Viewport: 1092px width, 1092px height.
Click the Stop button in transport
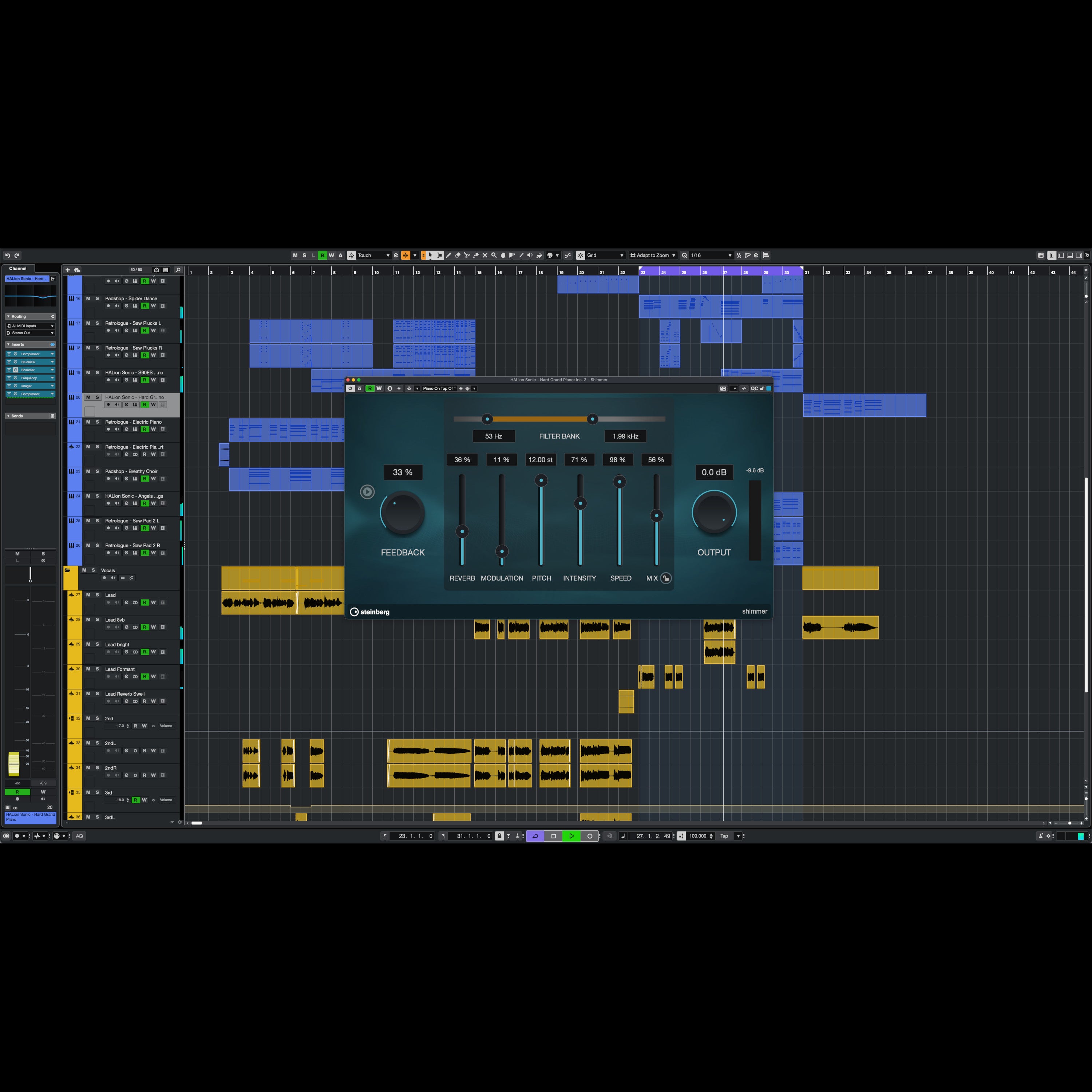pos(553,836)
